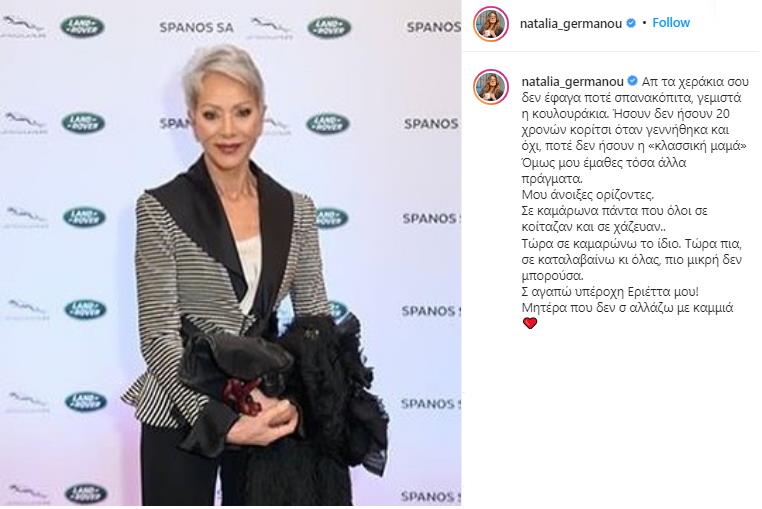Click the topmost SPANOS SA backdrop text
The image size is (762, 509).
click(196, 27)
